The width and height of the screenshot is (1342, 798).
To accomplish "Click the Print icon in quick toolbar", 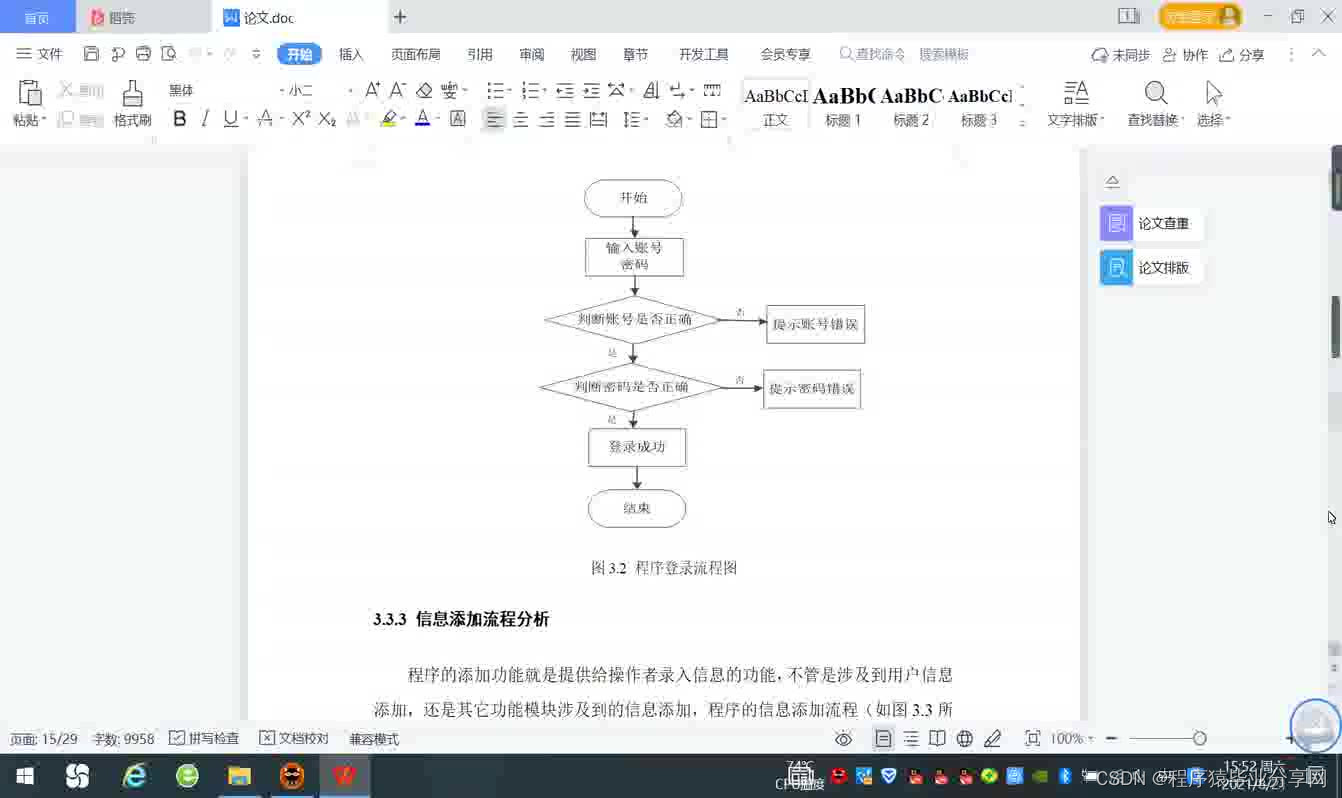I will tap(143, 54).
